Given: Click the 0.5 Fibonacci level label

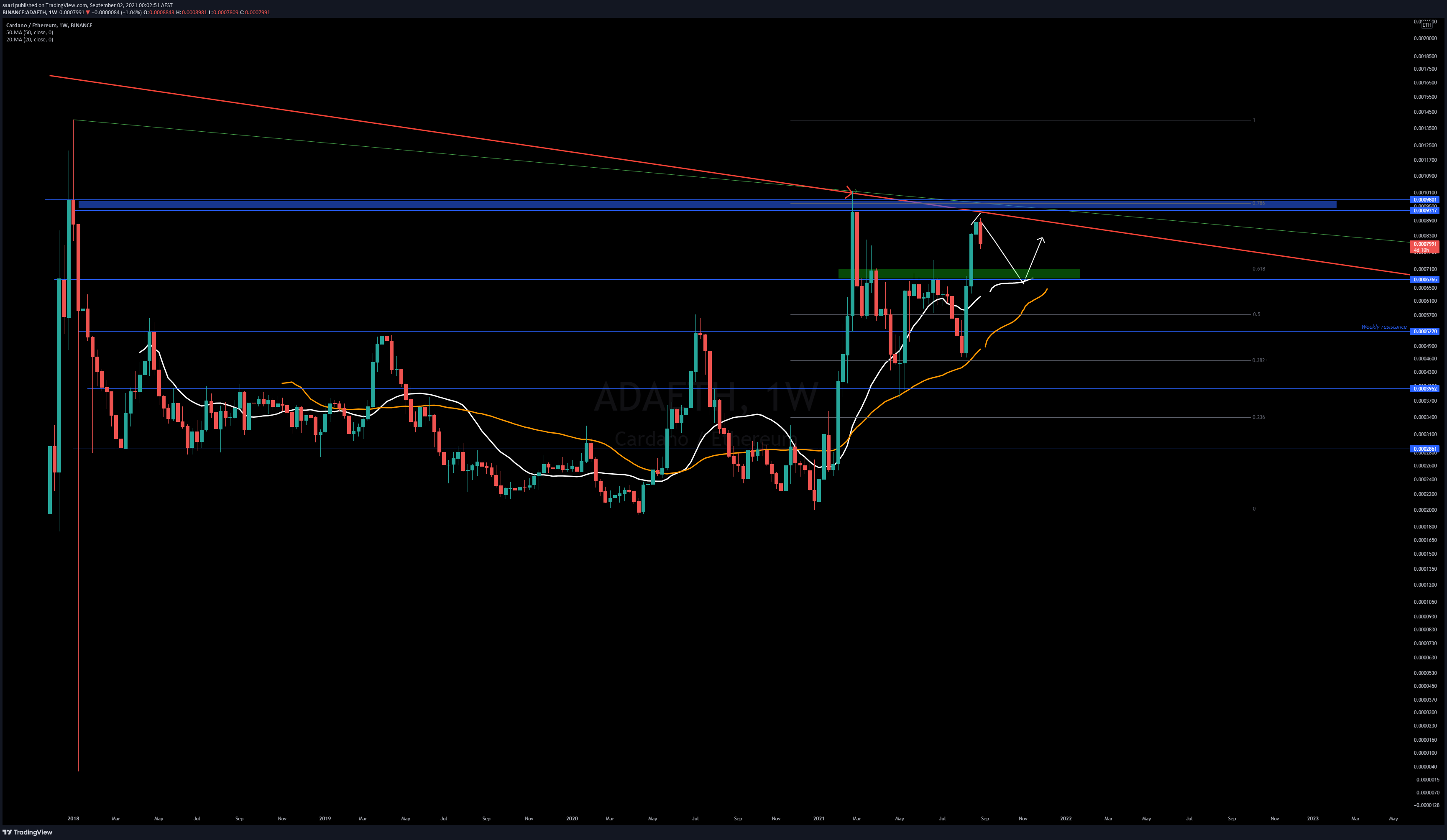Looking at the screenshot, I should pos(1256,315).
